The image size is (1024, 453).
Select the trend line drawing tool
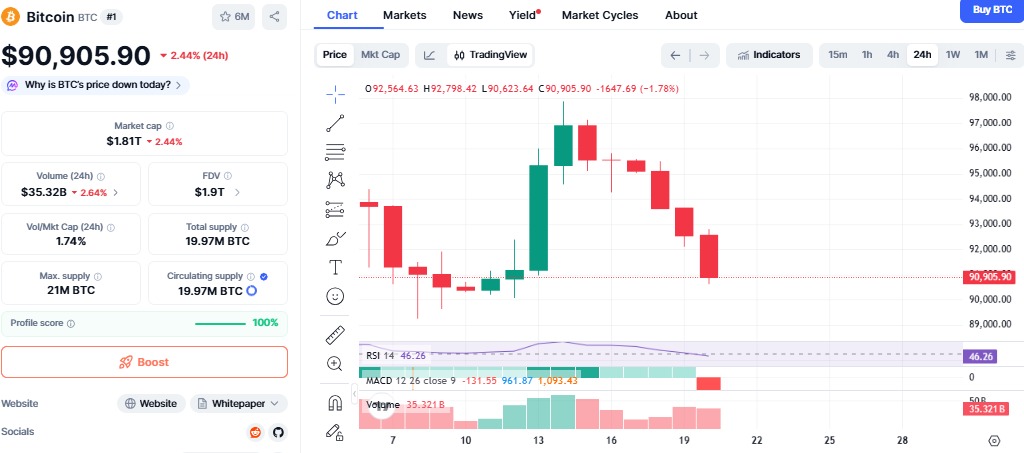coord(336,123)
